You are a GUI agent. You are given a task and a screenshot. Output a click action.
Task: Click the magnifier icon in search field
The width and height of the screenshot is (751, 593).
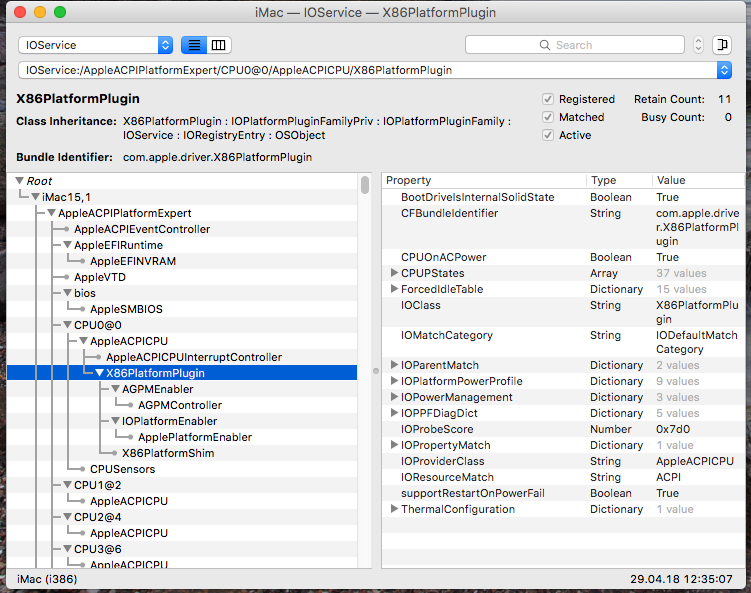[545, 45]
